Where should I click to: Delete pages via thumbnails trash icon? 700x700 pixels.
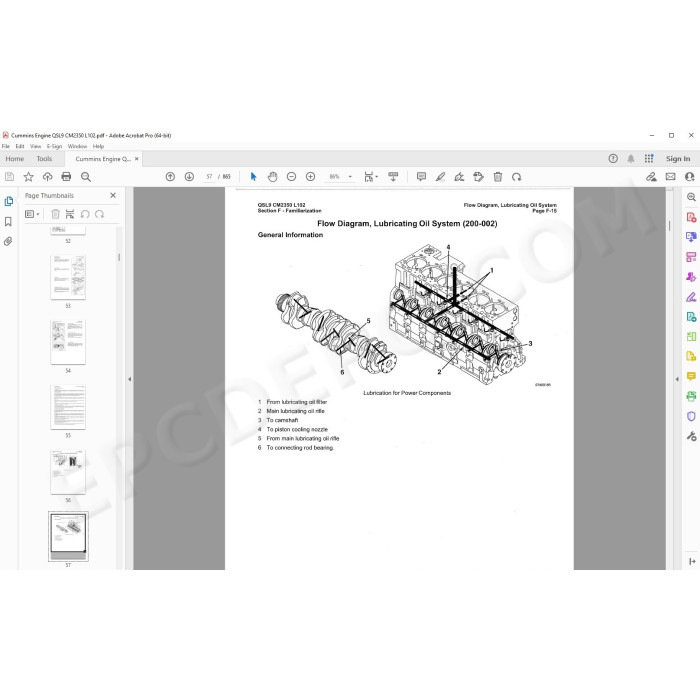(x=55, y=214)
